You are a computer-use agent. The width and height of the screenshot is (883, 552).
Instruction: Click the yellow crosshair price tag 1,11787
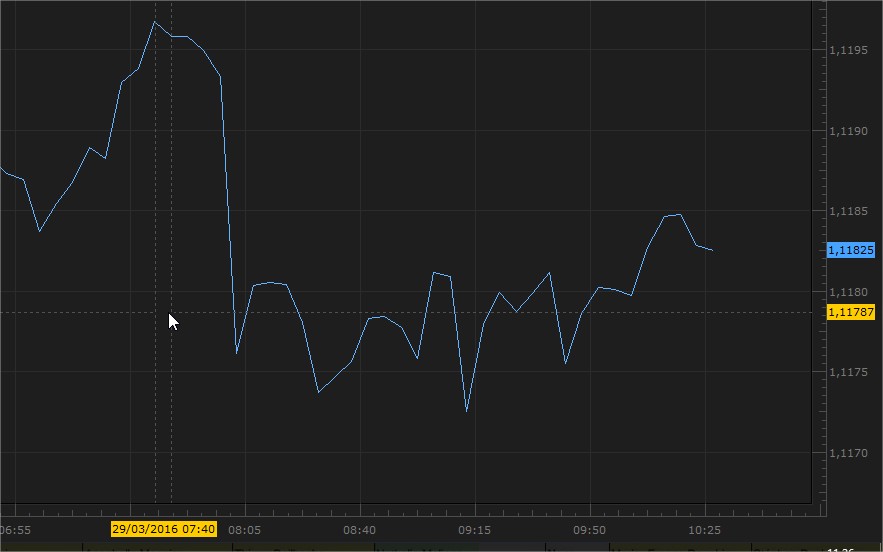pyautogui.click(x=850, y=312)
